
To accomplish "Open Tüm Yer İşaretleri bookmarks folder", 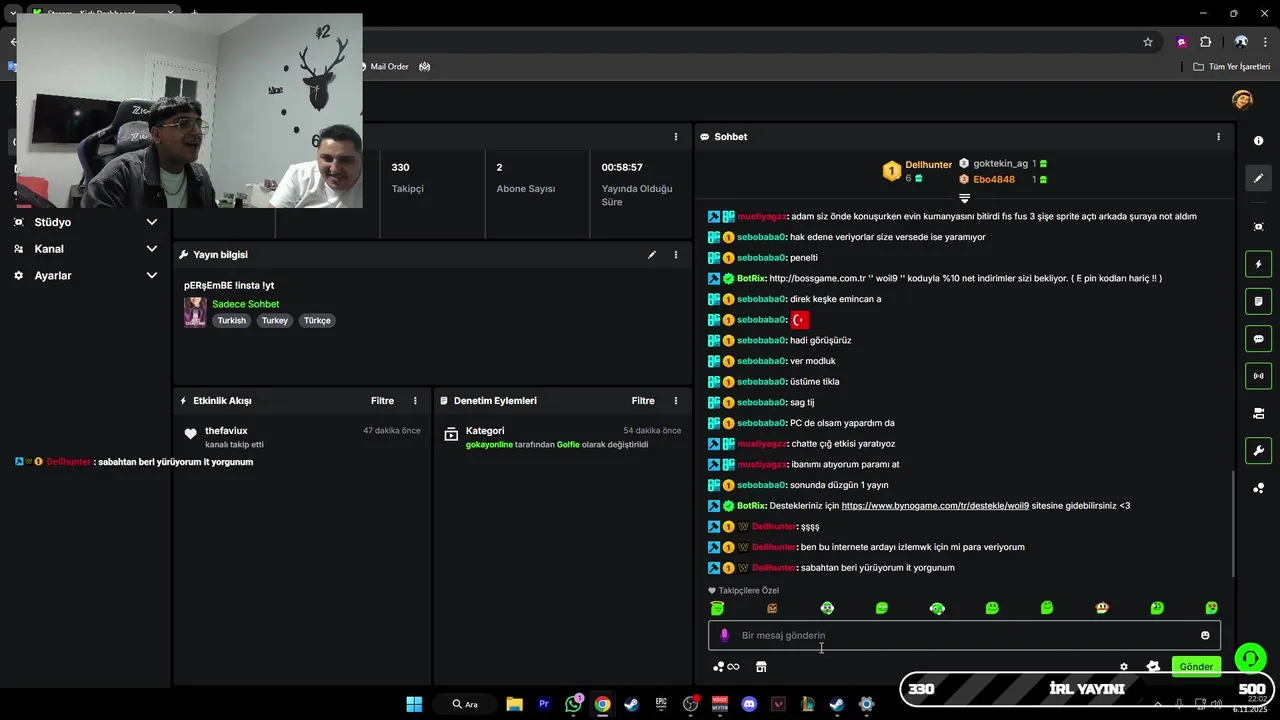I will click(x=1231, y=67).
